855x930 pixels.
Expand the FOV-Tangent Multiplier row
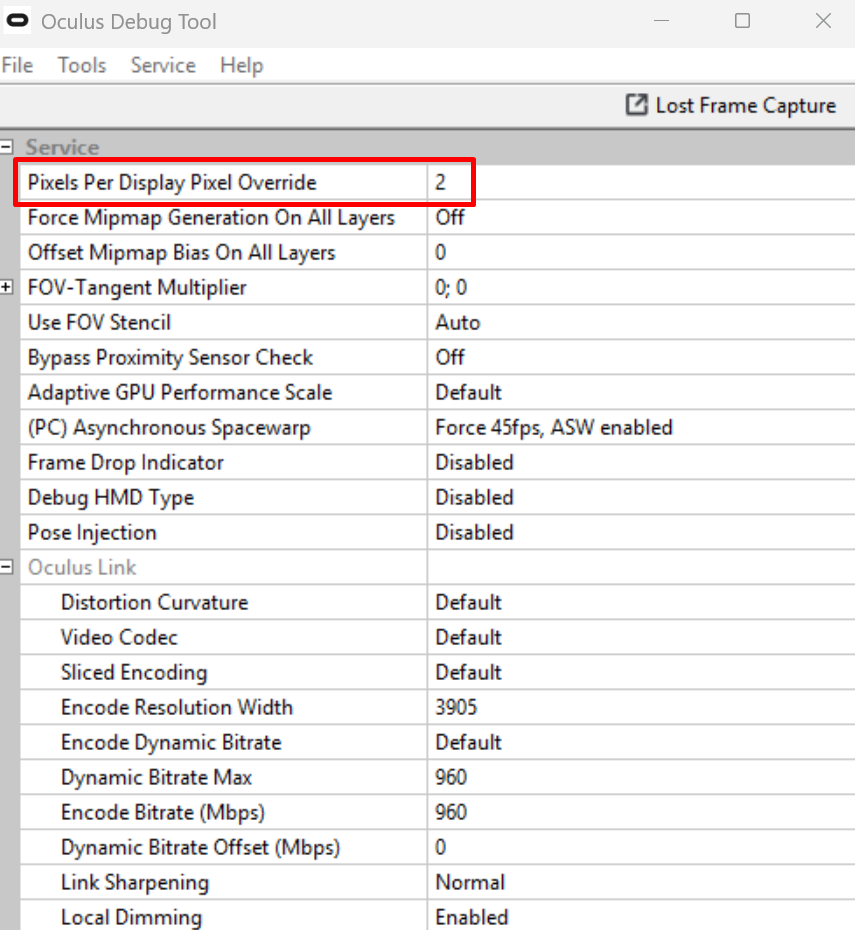[x=6, y=287]
